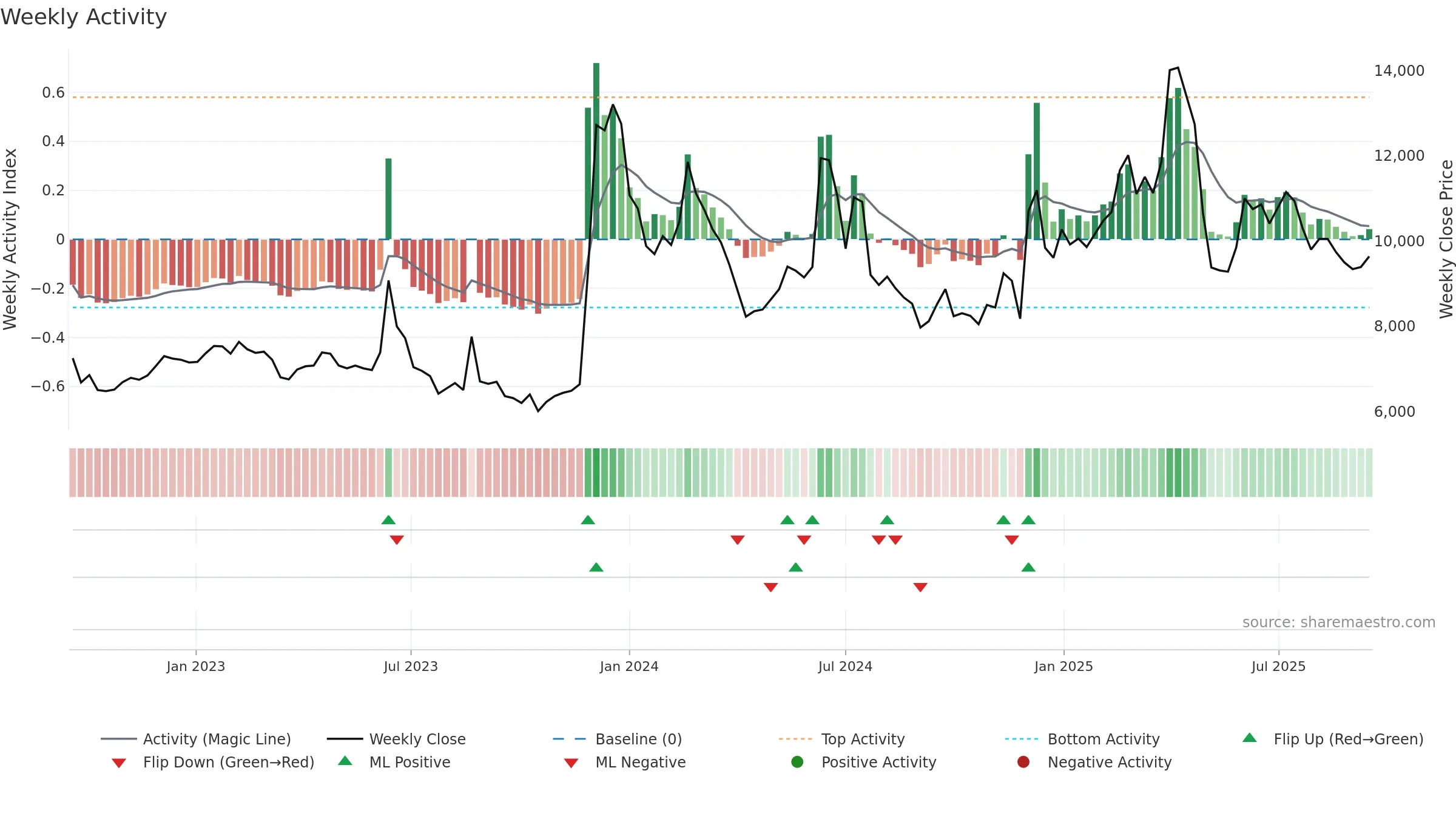Click the Jan 2023 x-axis label
The width and height of the screenshot is (1456, 819).
point(196,666)
